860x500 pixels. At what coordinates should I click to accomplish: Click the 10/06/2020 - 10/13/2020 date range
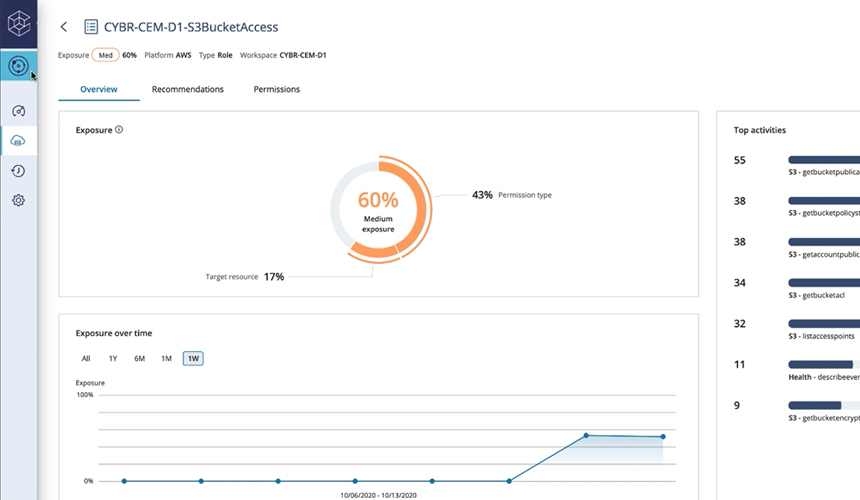(378, 495)
